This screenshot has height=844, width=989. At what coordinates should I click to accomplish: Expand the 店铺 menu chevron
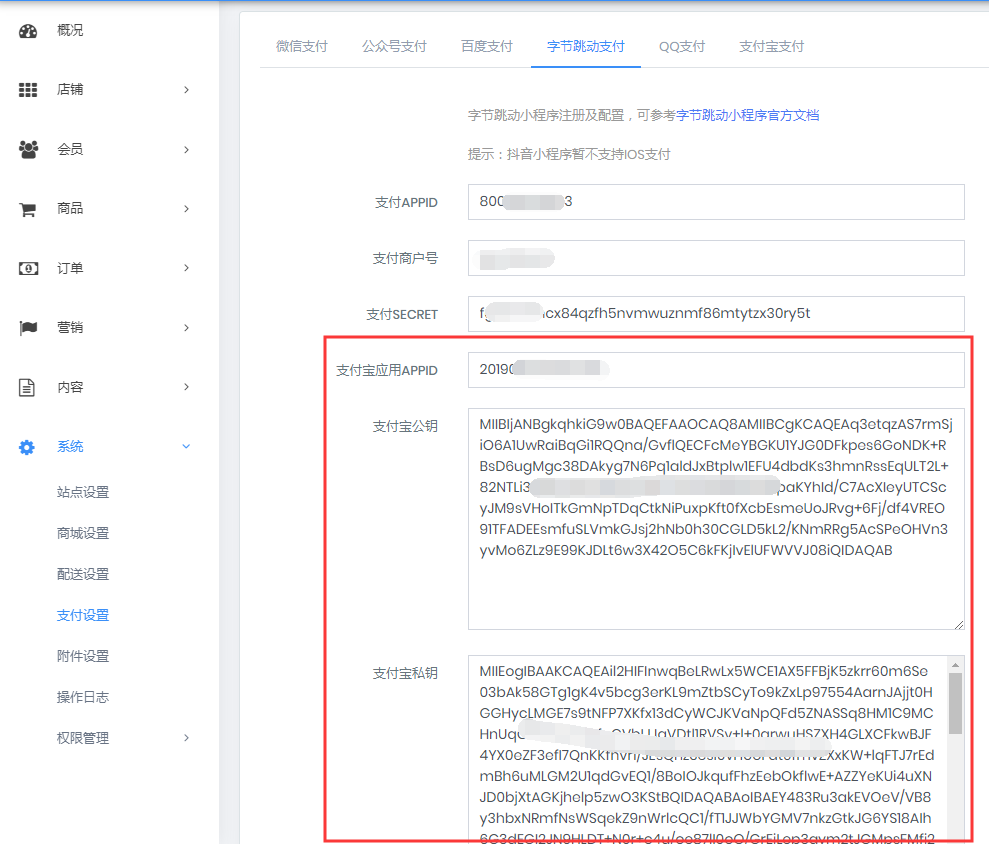(x=186, y=90)
